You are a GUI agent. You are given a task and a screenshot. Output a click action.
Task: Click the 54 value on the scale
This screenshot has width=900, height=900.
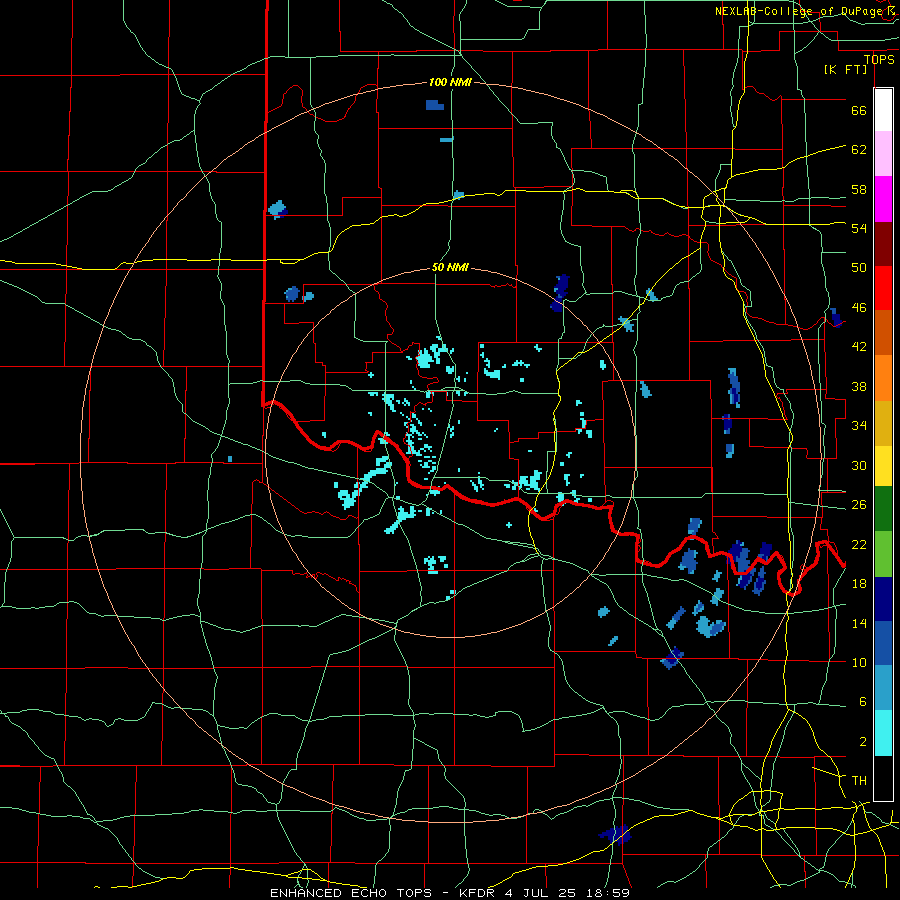(x=859, y=228)
